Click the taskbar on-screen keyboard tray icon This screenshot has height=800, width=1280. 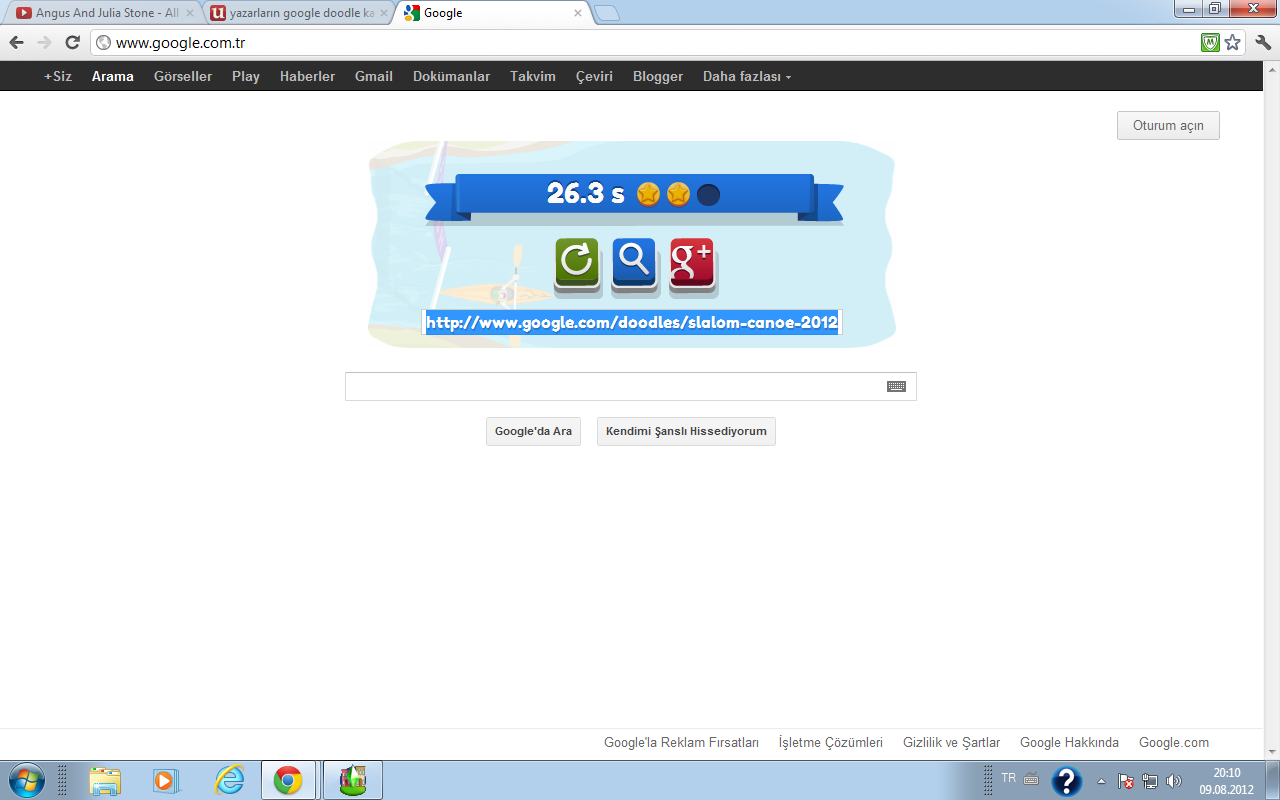[1031, 778]
